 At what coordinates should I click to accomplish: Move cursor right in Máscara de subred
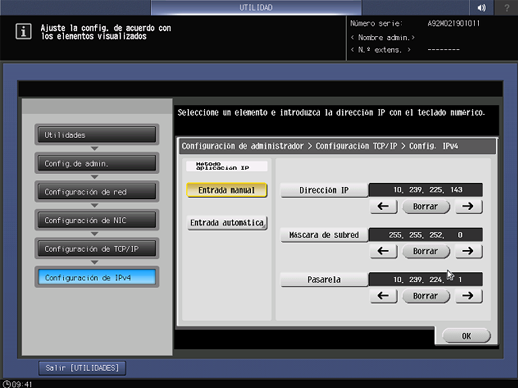pyautogui.click(x=468, y=251)
